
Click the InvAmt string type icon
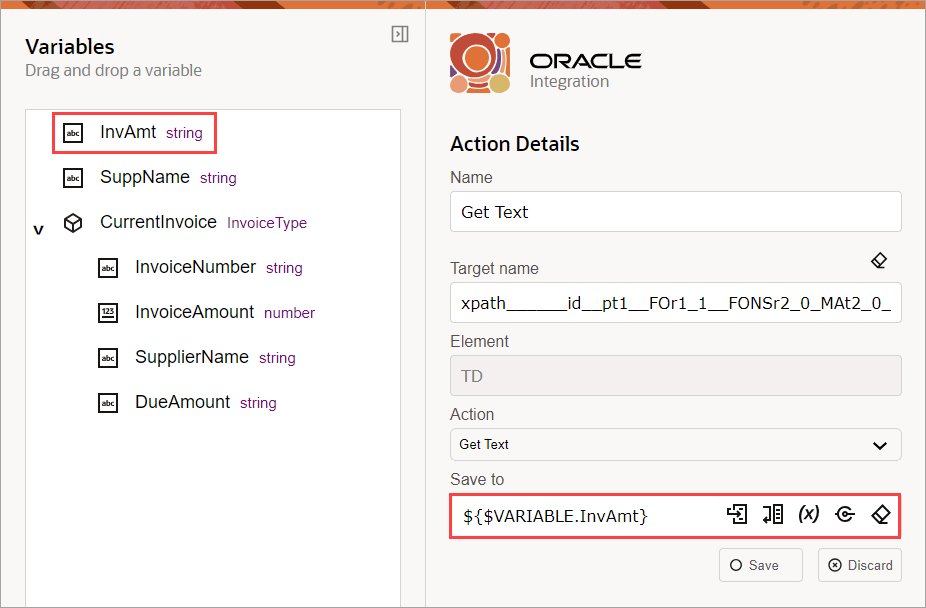coord(73,133)
